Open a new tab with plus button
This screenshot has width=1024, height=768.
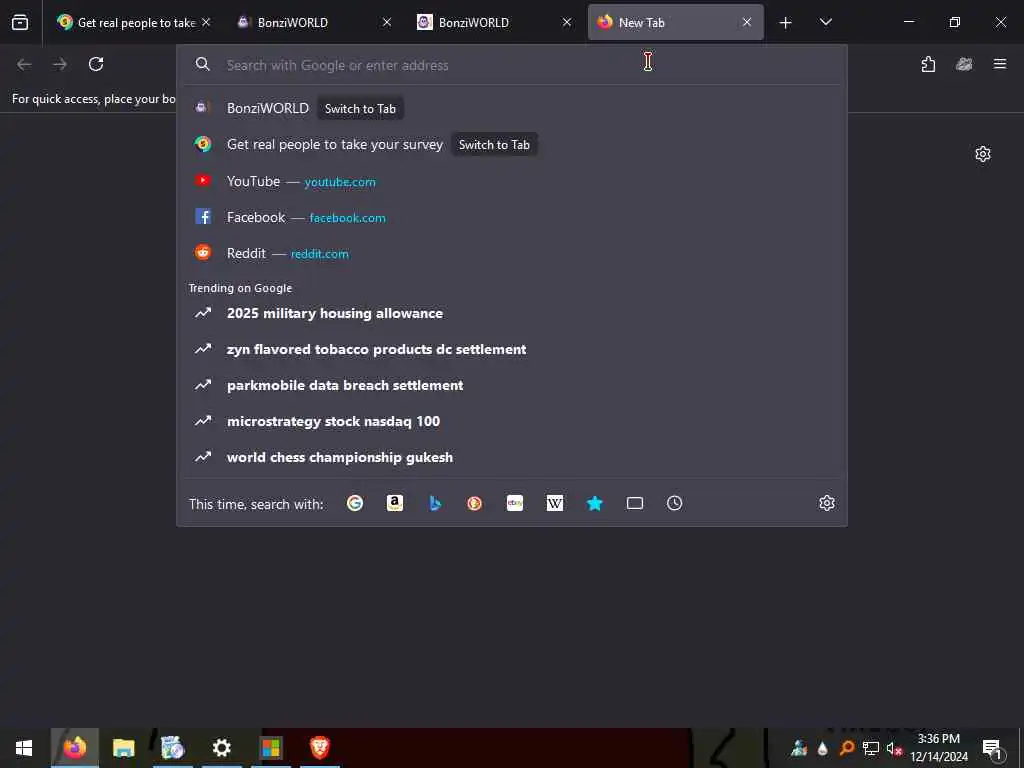(785, 23)
